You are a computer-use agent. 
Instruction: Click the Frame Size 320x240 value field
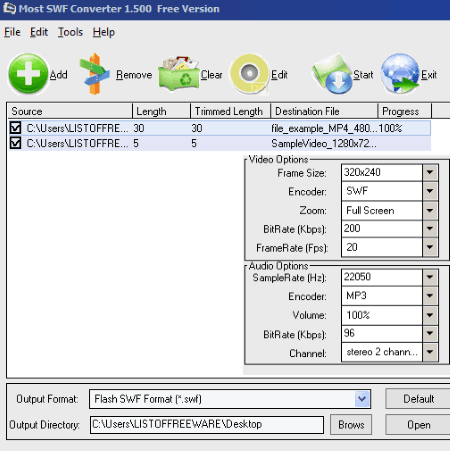click(x=382, y=172)
